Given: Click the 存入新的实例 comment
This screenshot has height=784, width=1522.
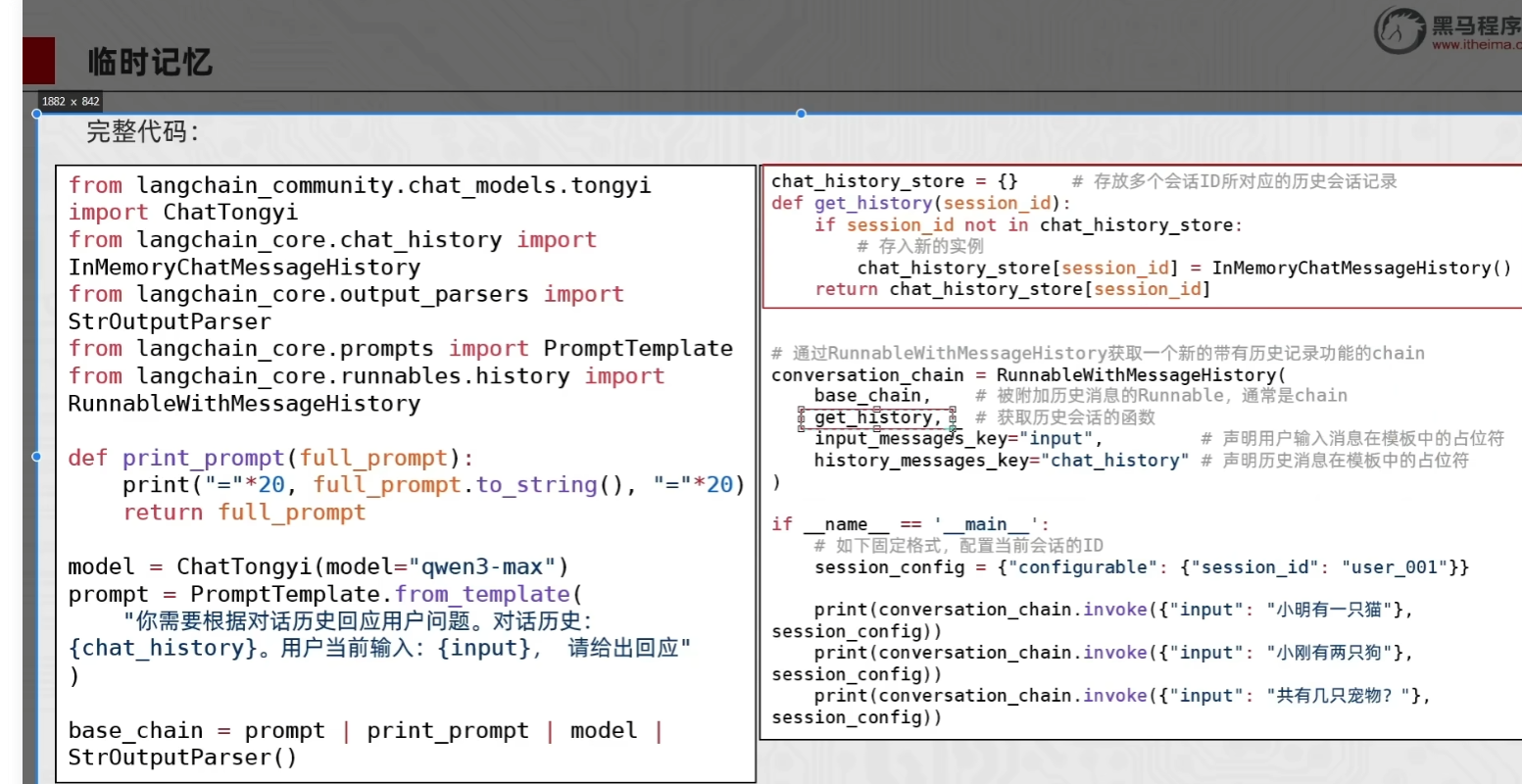Looking at the screenshot, I should coord(919,246).
